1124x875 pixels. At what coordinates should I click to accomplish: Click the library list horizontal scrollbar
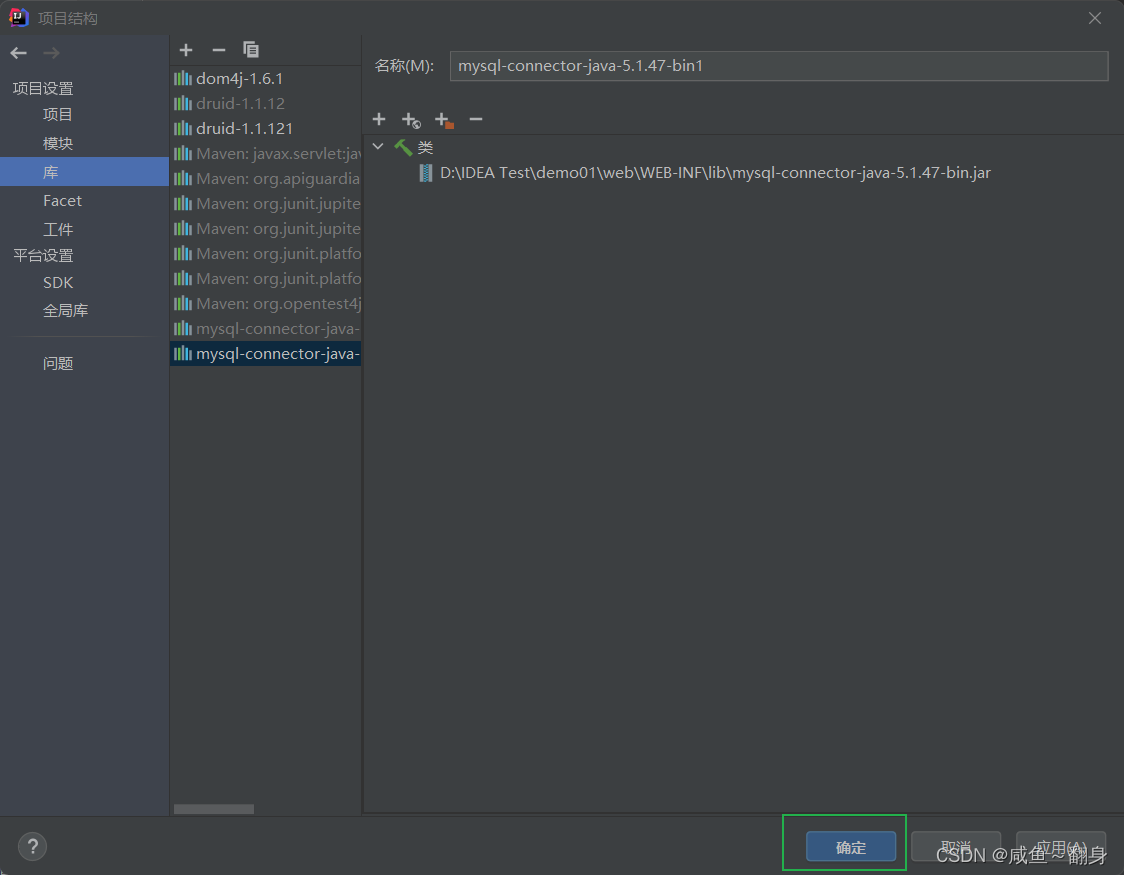click(214, 809)
